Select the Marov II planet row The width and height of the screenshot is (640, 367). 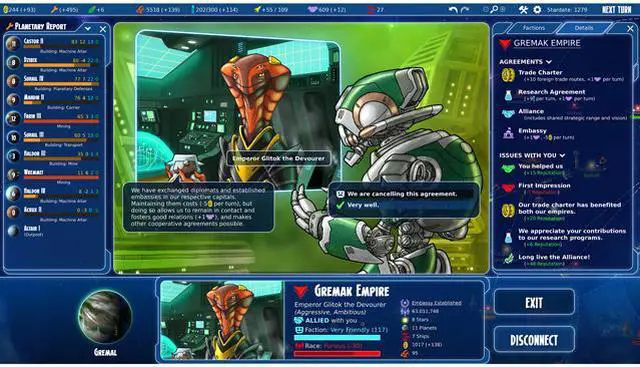[x=53, y=100]
